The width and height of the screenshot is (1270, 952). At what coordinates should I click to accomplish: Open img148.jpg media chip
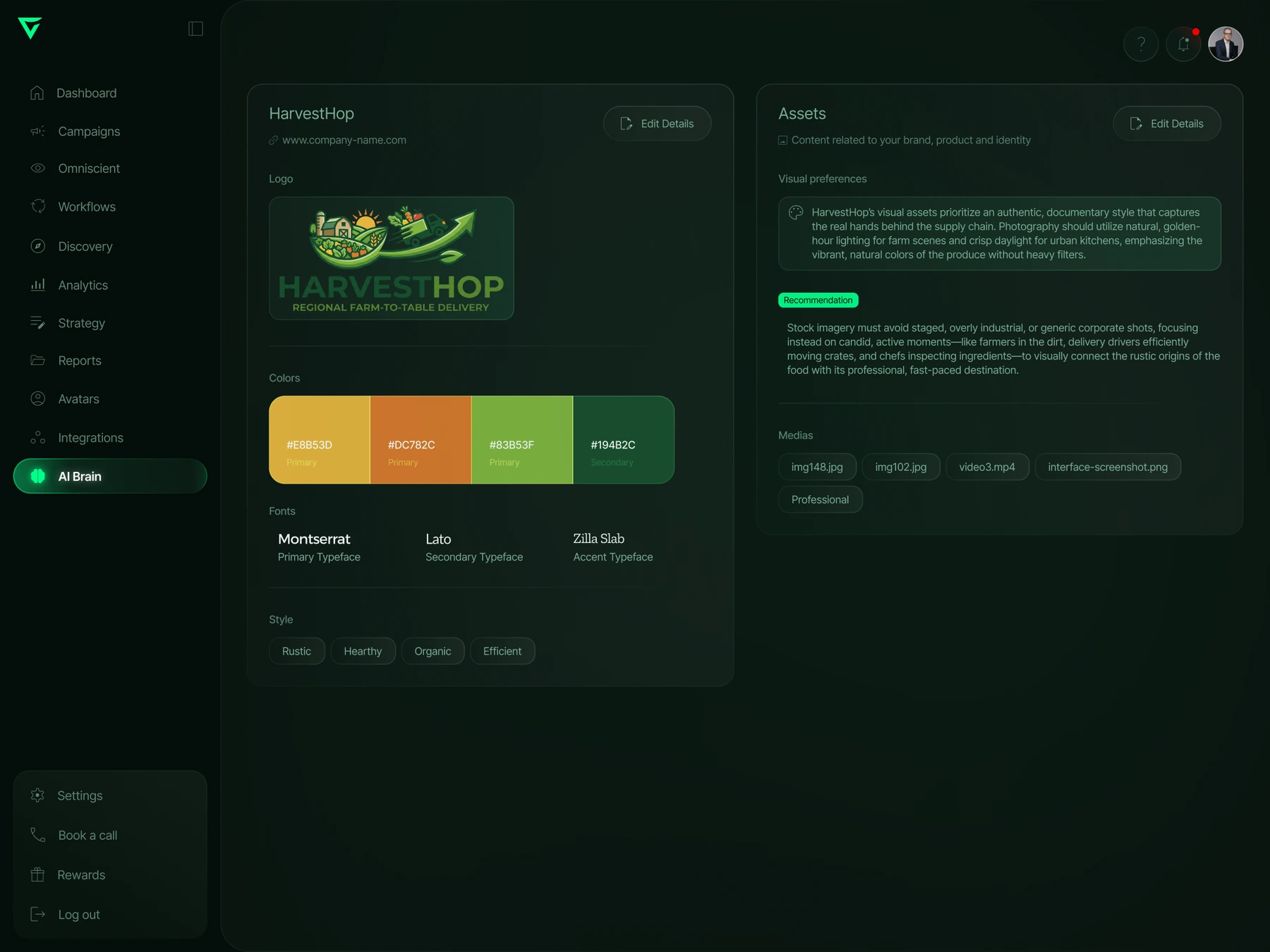point(817,467)
